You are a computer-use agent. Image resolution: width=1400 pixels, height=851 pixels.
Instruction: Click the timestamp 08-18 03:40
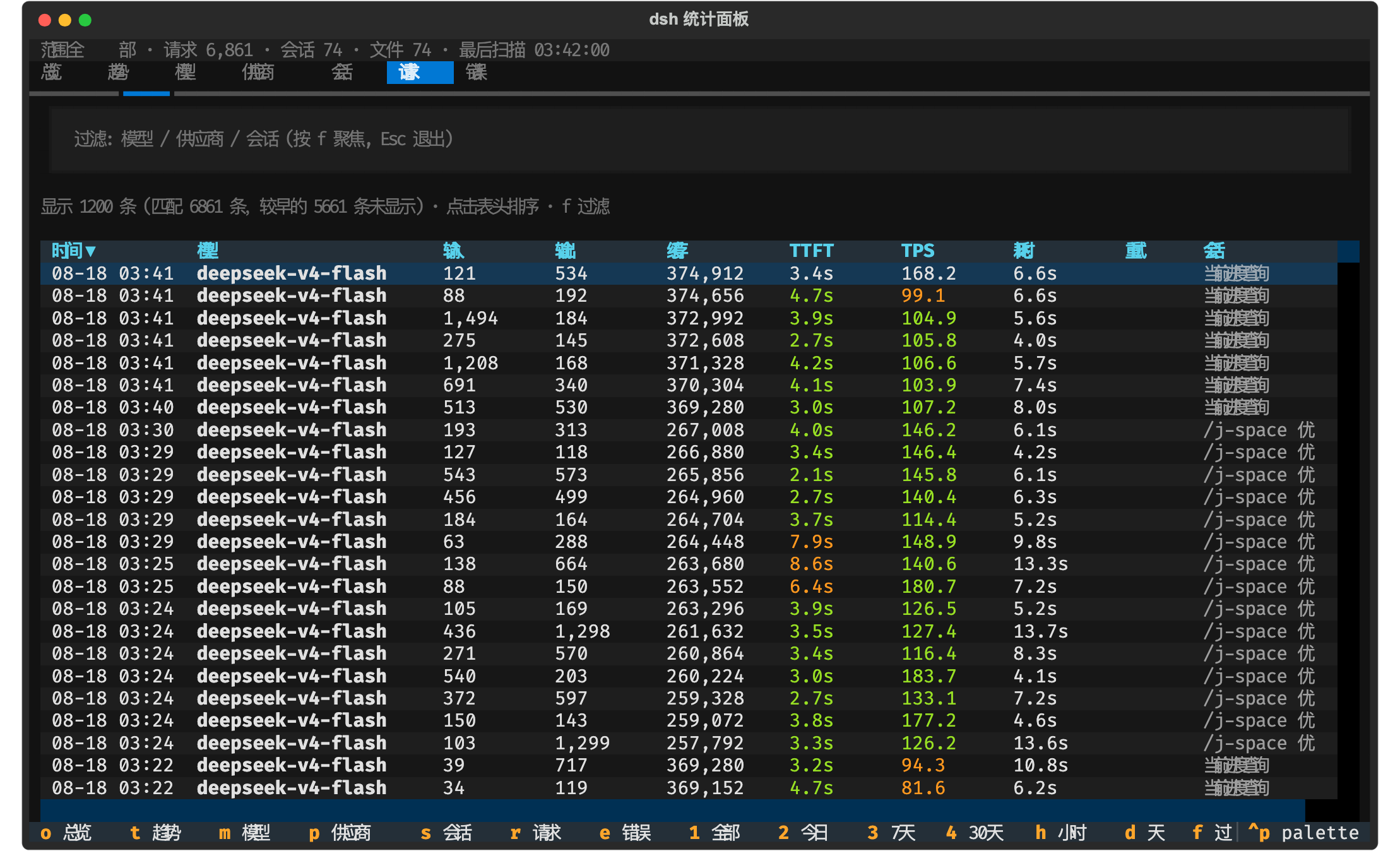[x=113, y=407]
